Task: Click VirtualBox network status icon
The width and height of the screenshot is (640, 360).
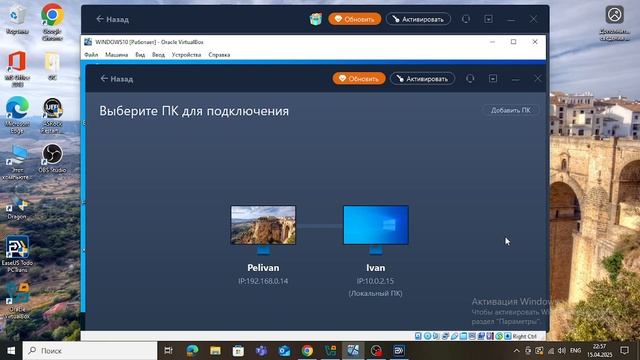Action: click(445, 336)
